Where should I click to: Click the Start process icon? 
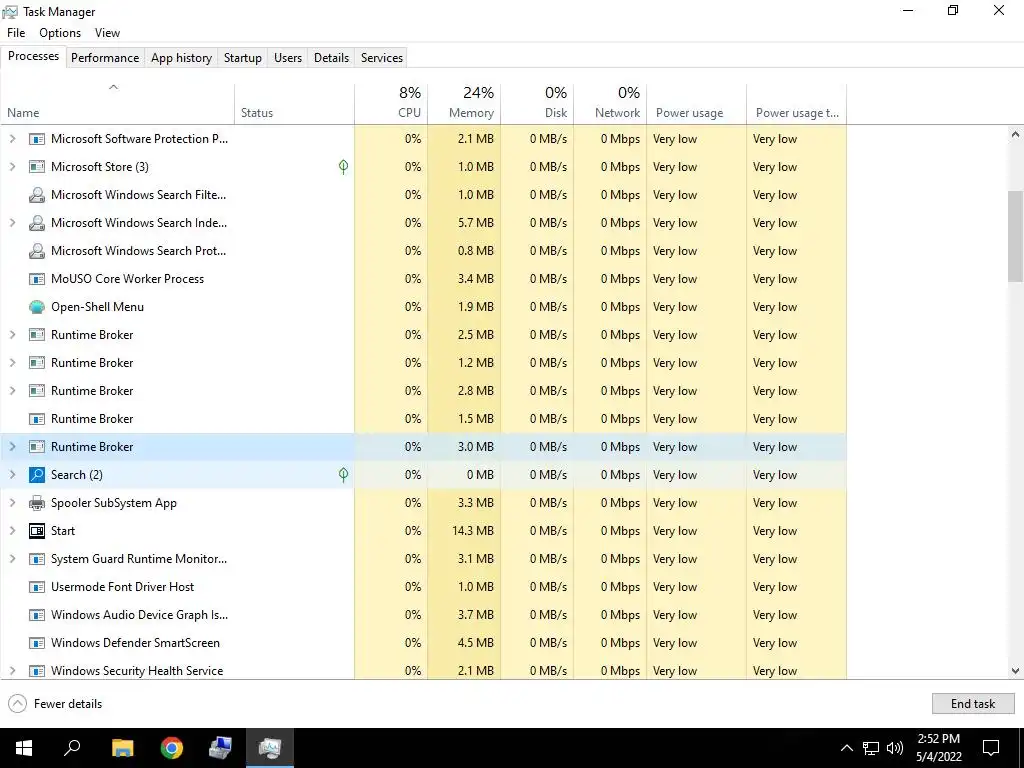click(37, 531)
